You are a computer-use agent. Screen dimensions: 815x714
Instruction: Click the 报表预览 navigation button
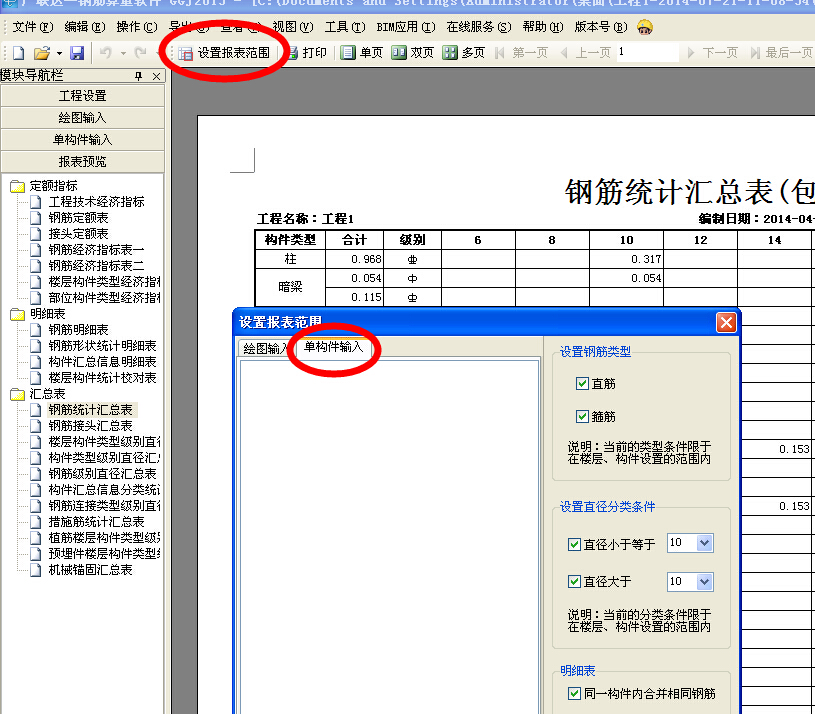pos(83,162)
